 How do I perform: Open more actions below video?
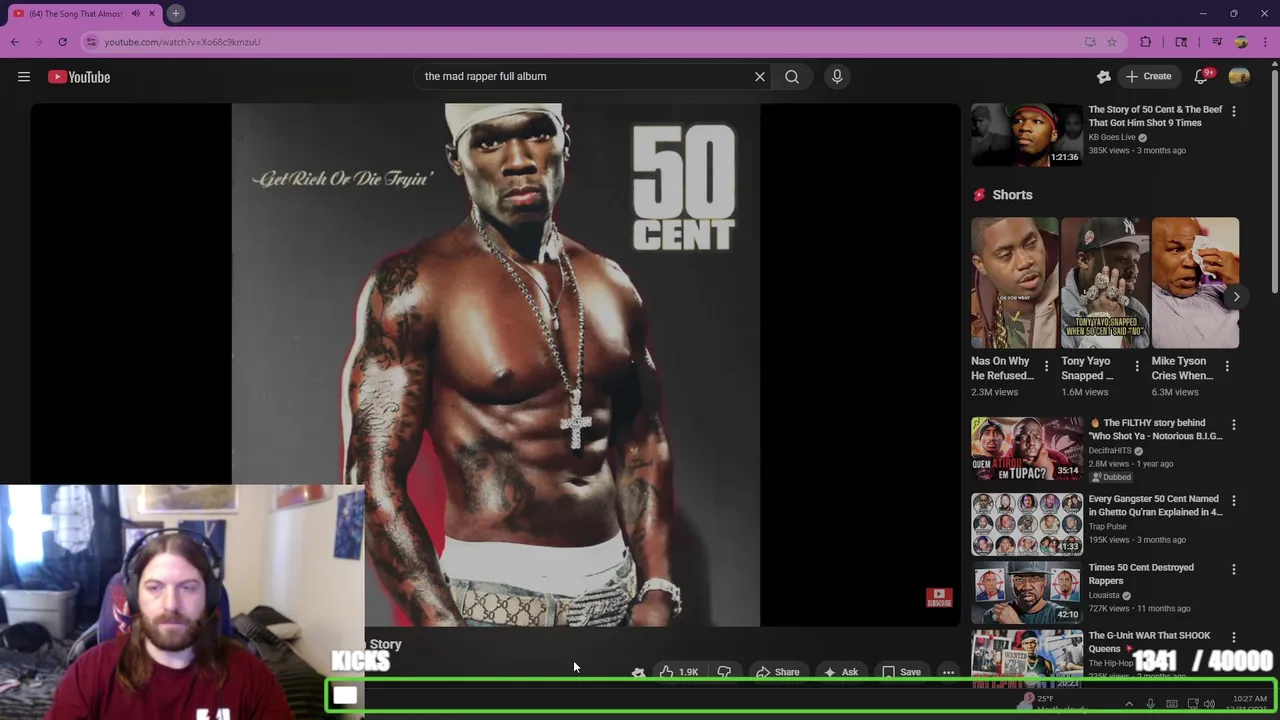948,672
